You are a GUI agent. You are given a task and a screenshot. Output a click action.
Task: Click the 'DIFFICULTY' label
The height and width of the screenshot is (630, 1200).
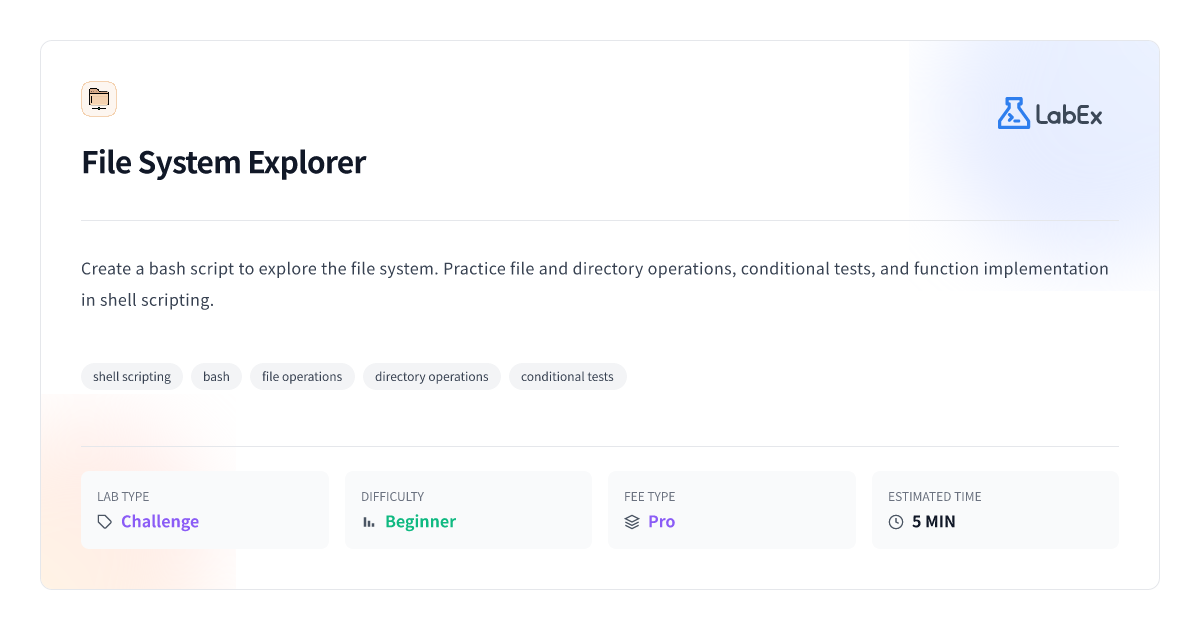[392, 497]
